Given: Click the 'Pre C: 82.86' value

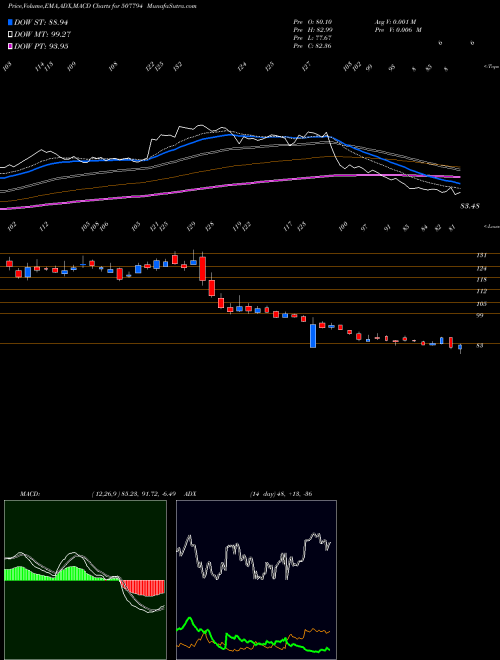Looking at the screenshot, I should point(312,46).
